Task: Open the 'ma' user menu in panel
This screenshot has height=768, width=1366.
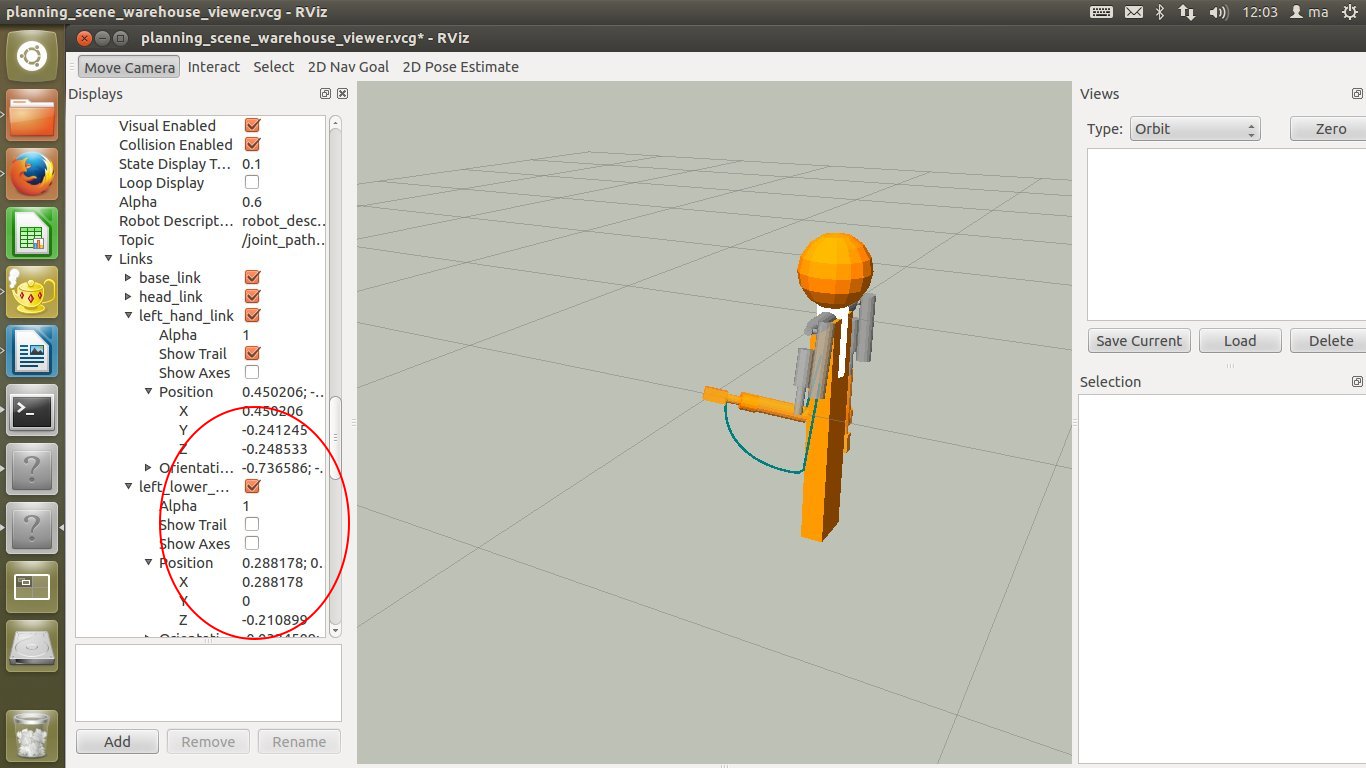Action: point(1309,12)
